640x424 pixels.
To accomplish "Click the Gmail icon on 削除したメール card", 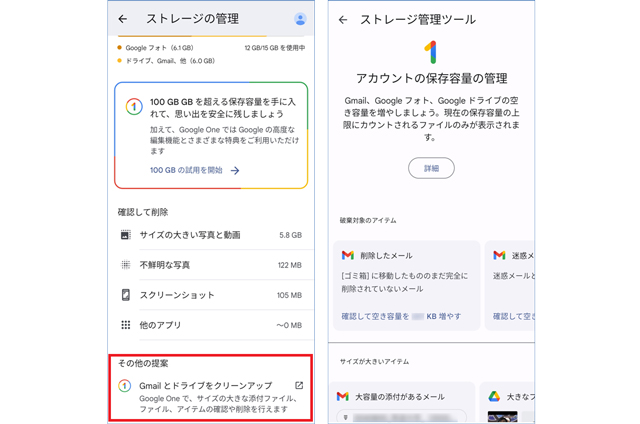I will 348,255.
